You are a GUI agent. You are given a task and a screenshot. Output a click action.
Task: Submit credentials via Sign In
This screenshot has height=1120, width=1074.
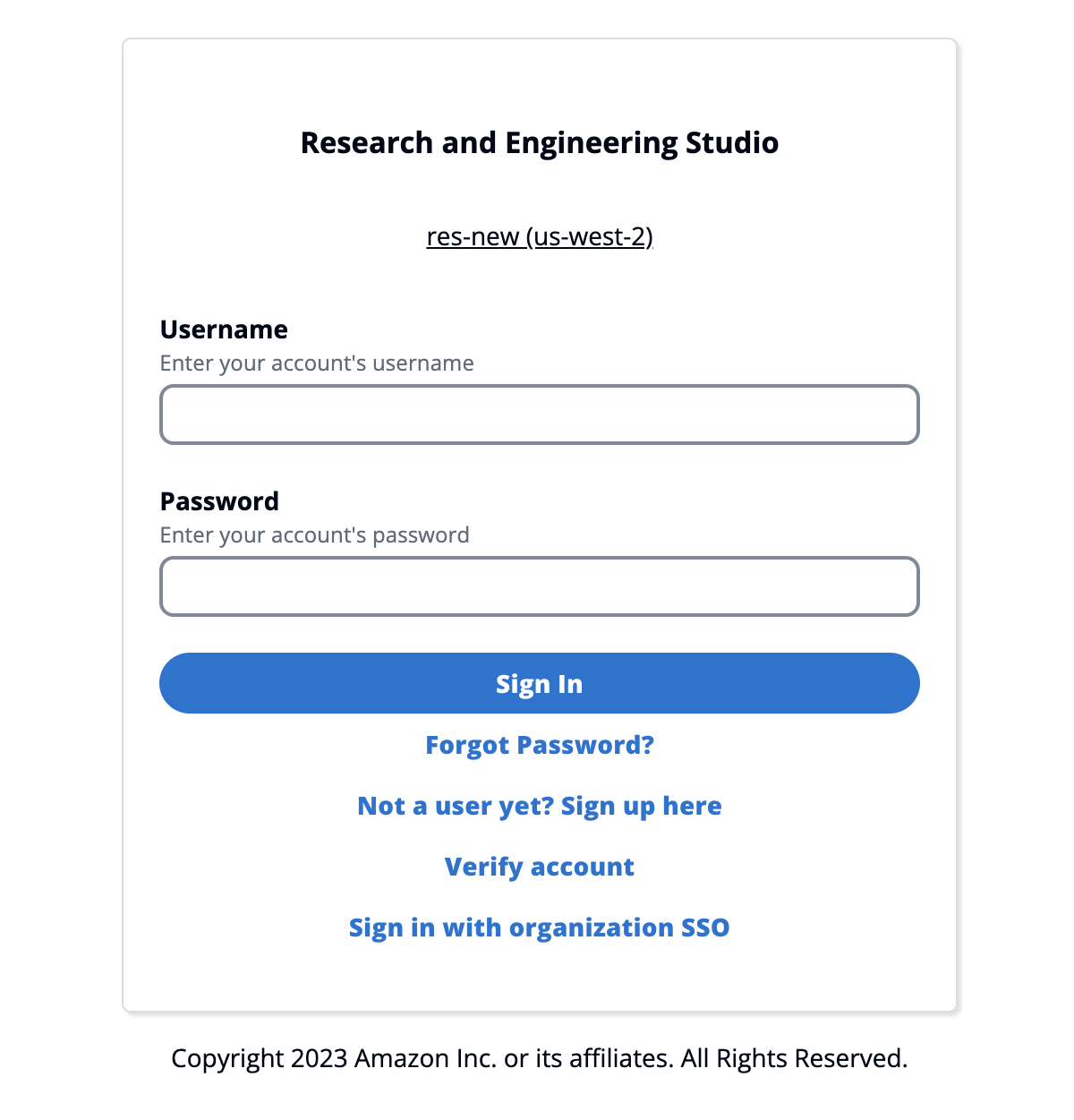coord(539,683)
